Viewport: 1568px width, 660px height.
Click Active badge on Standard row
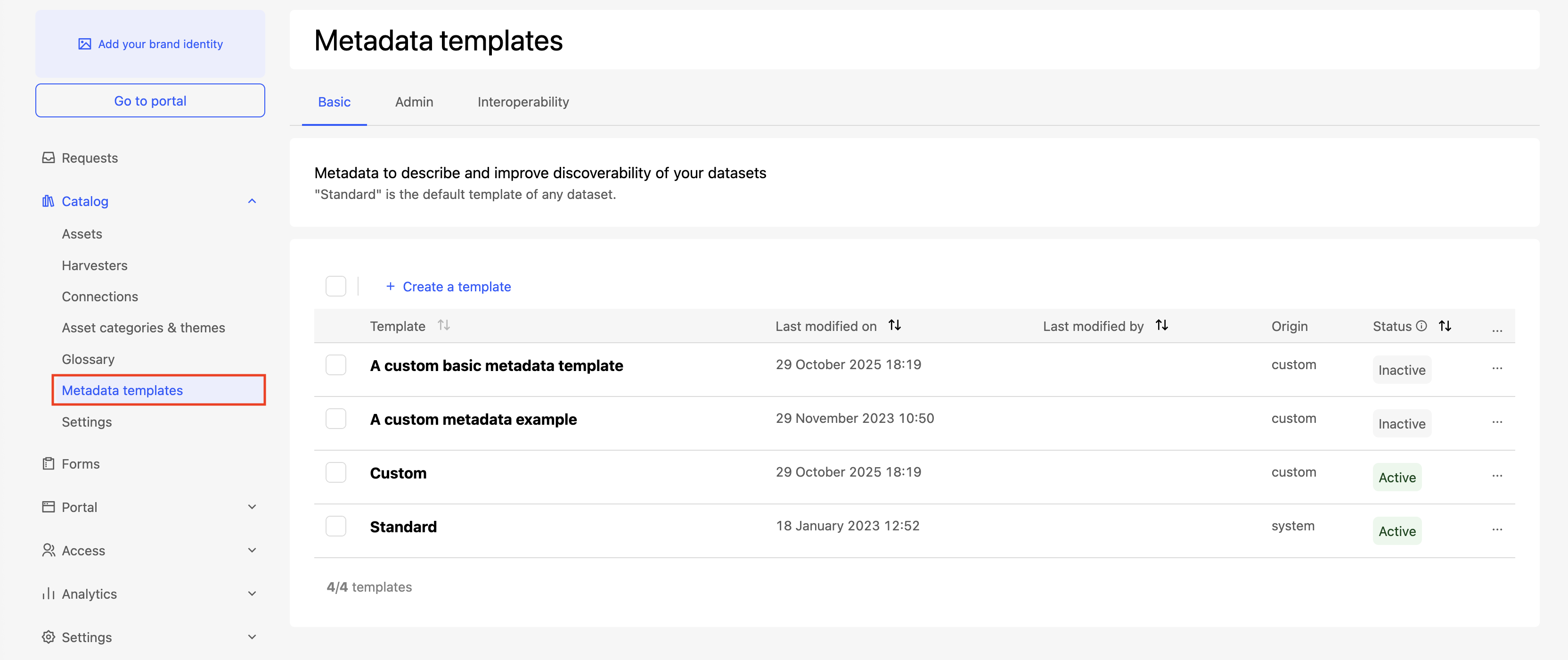click(x=1396, y=531)
